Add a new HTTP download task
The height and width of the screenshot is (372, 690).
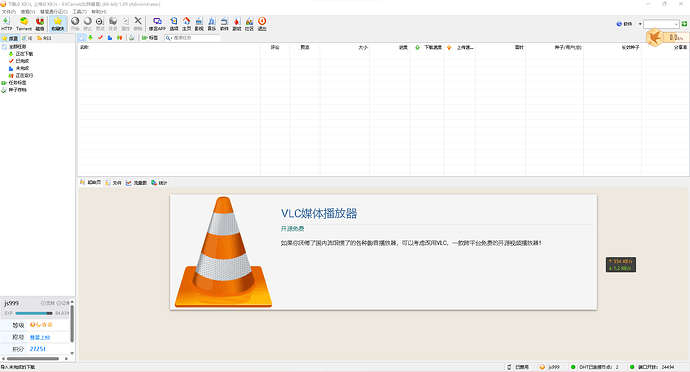pyautogui.click(x=7, y=24)
